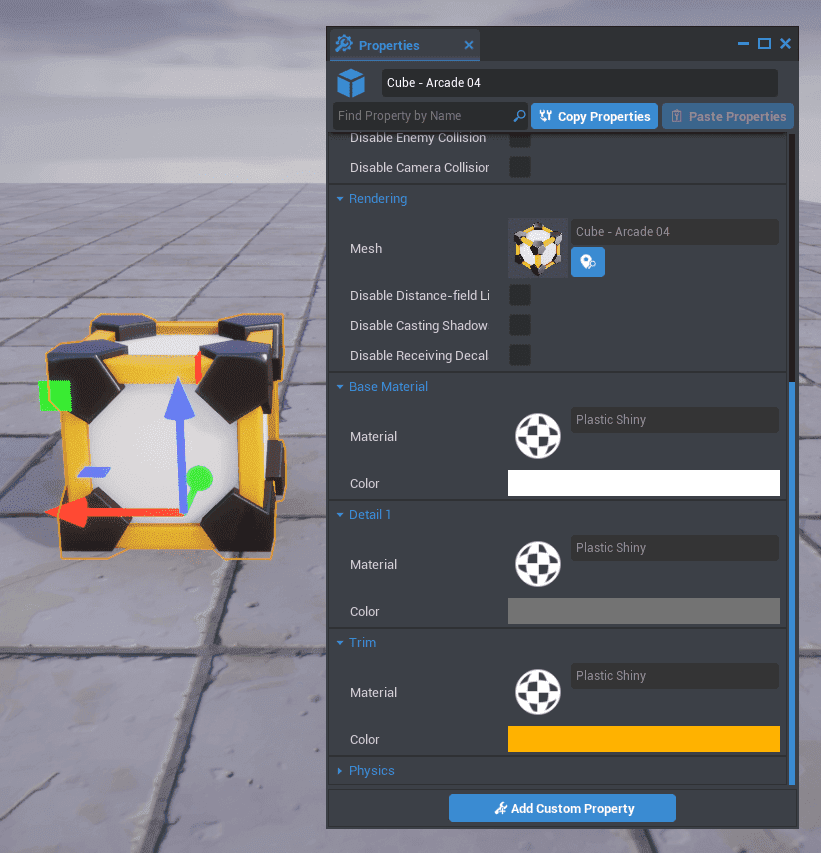Enable Disable Camera Collision checkbox
821x853 pixels.
pos(520,168)
